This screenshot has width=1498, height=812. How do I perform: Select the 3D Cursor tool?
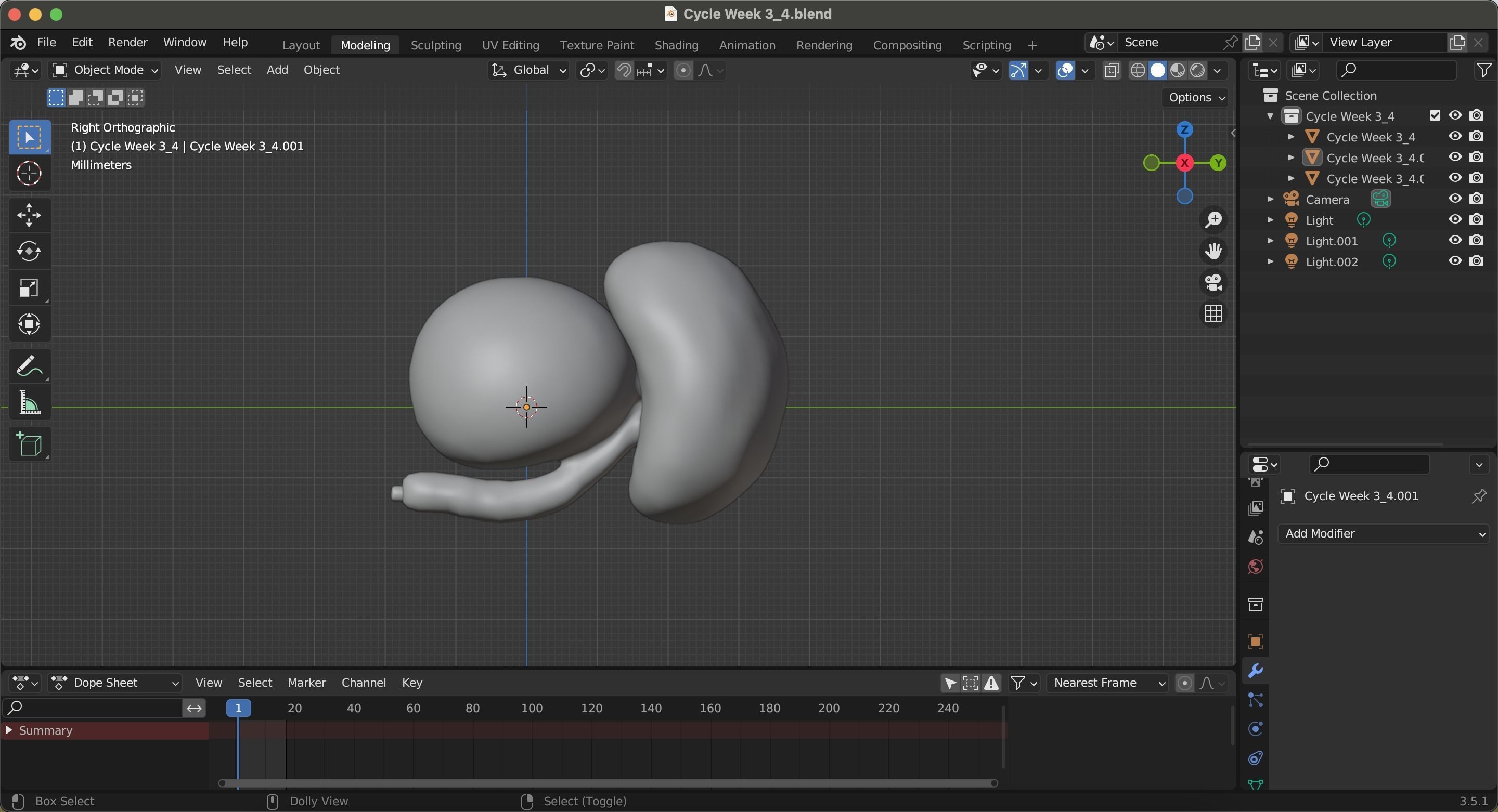[x=29, y=173]
